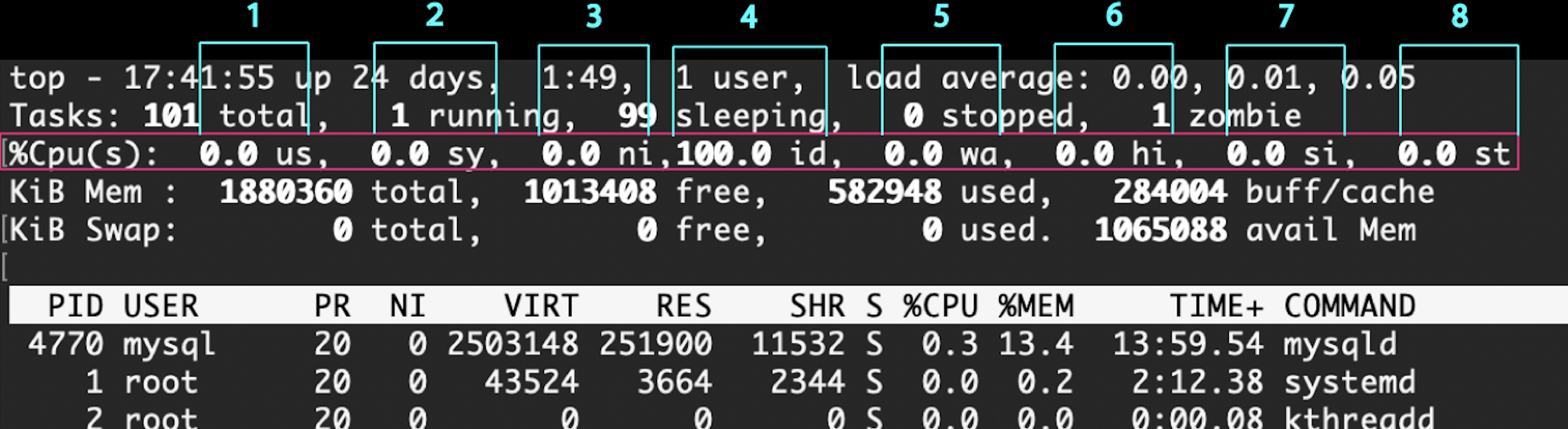This screenshot has height=429, width=1568.
Task: Click the PR column header
Action: (332, 305)
